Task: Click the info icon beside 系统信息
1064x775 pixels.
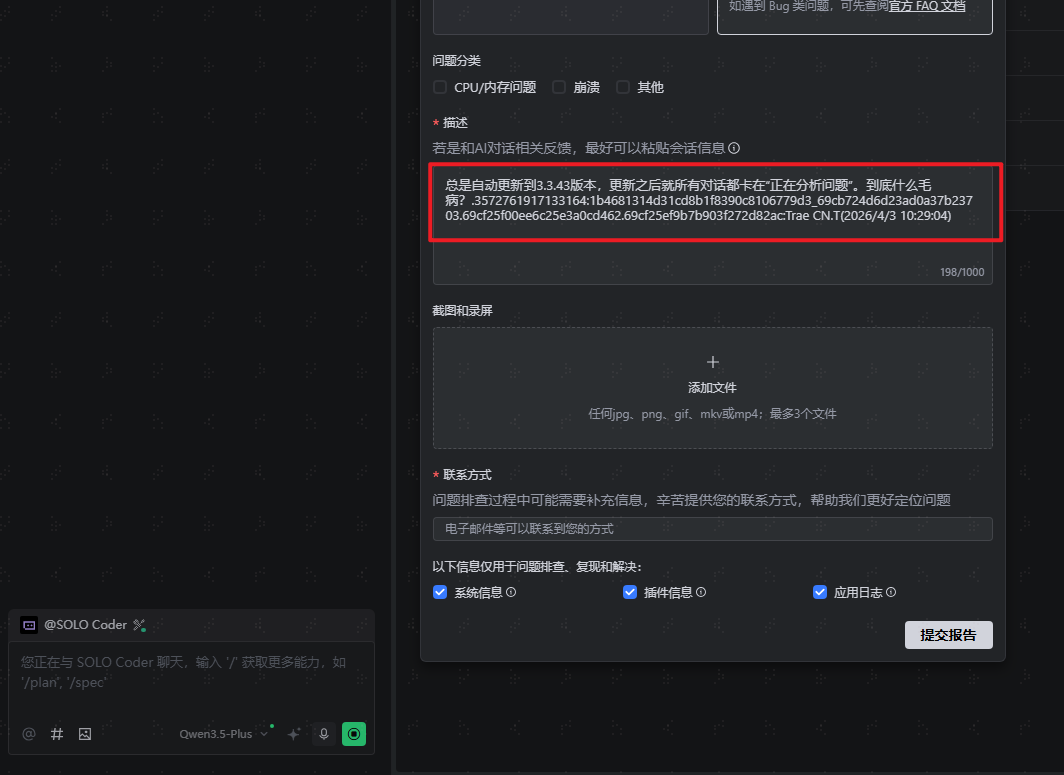Action: click(x=511, y=592)
